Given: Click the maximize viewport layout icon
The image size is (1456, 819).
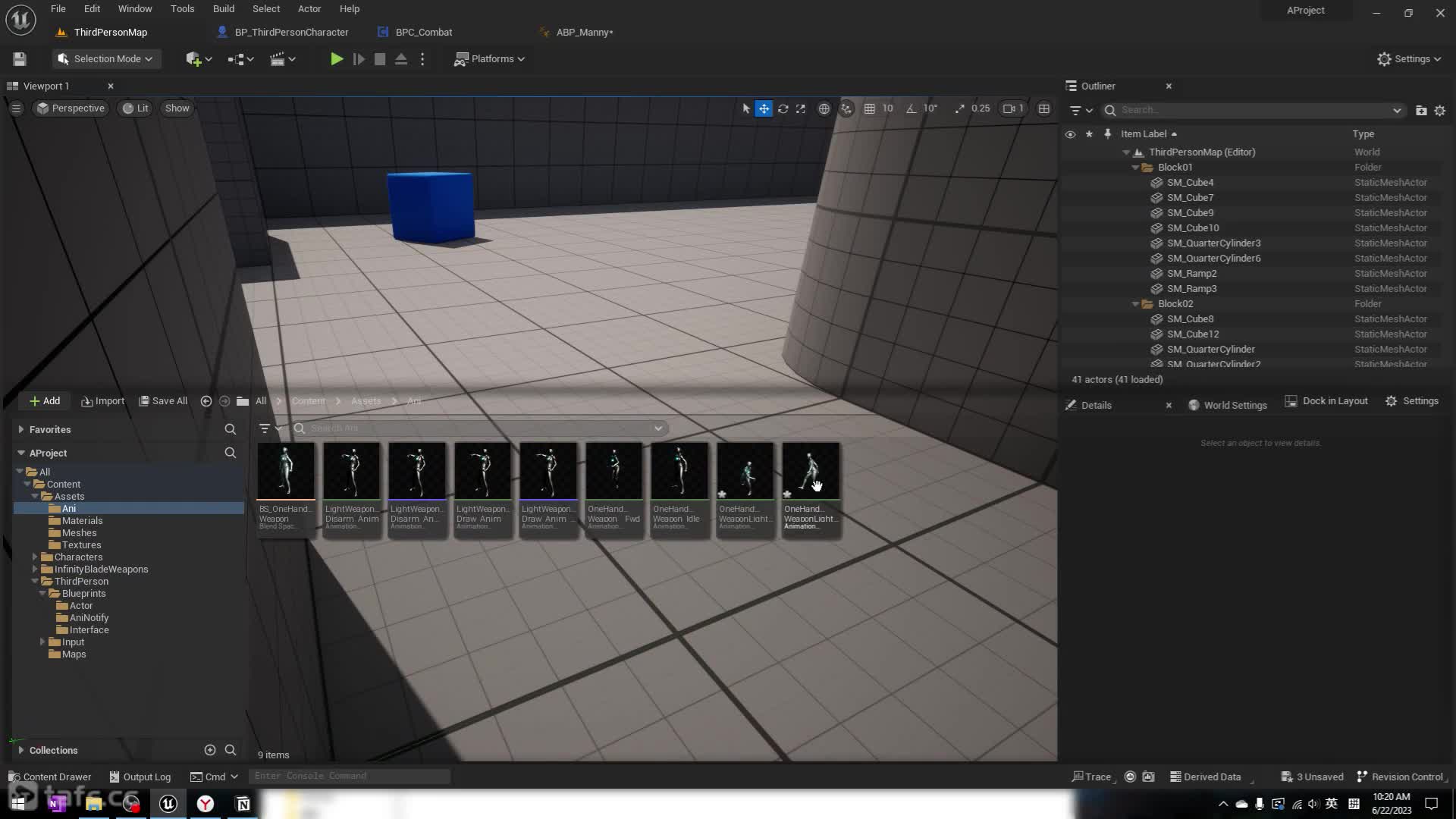Looking at the screenshot, I should tap(1044, 108).
